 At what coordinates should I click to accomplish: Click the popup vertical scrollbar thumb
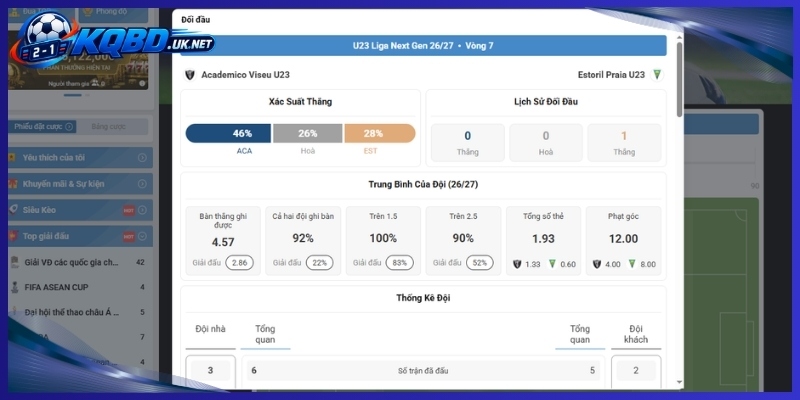click(x=679, y=79)
